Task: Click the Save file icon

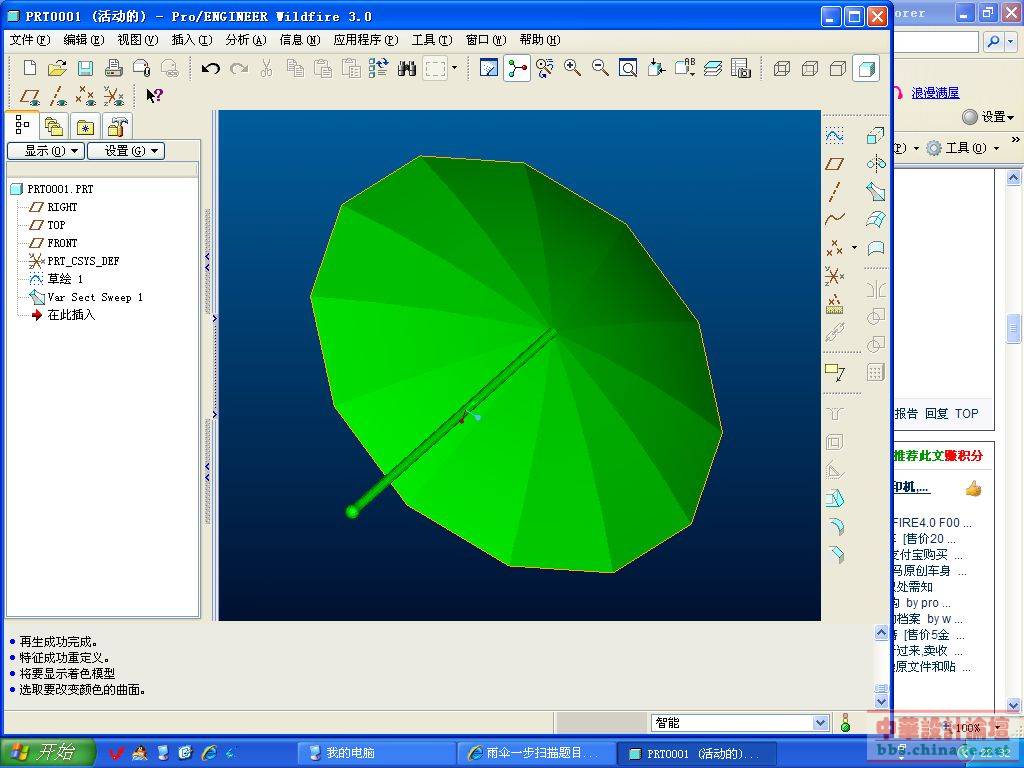Action: pos(86,68)
